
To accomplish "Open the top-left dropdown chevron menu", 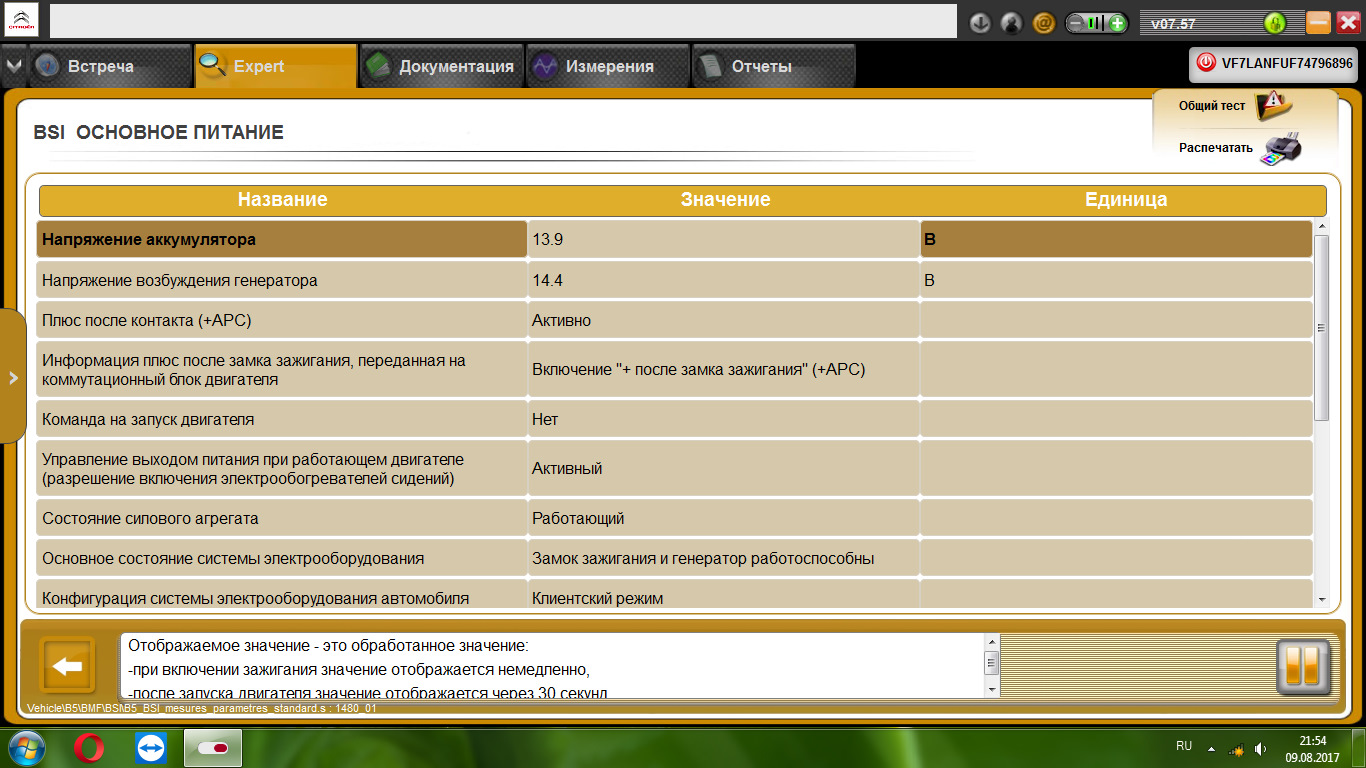I will tap(13, 66).
